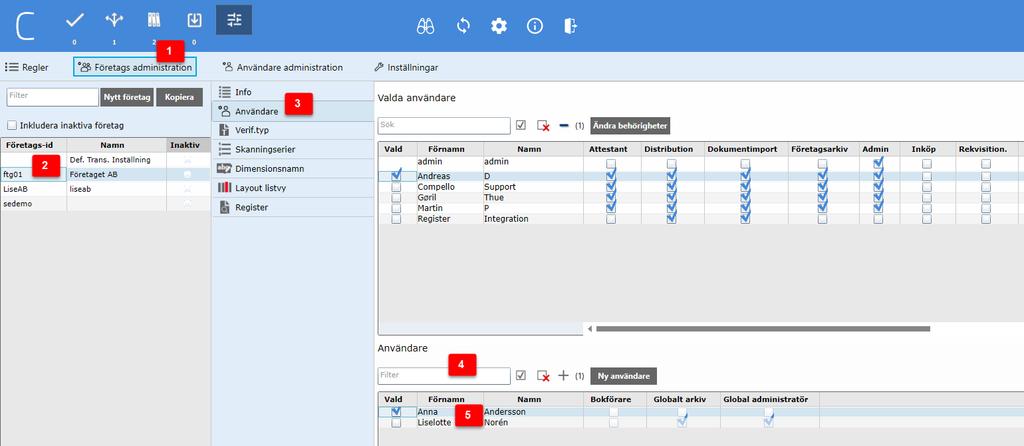1024x446 pixels.
Task: Select all icon beside Sök field
Action: point(520,125)
